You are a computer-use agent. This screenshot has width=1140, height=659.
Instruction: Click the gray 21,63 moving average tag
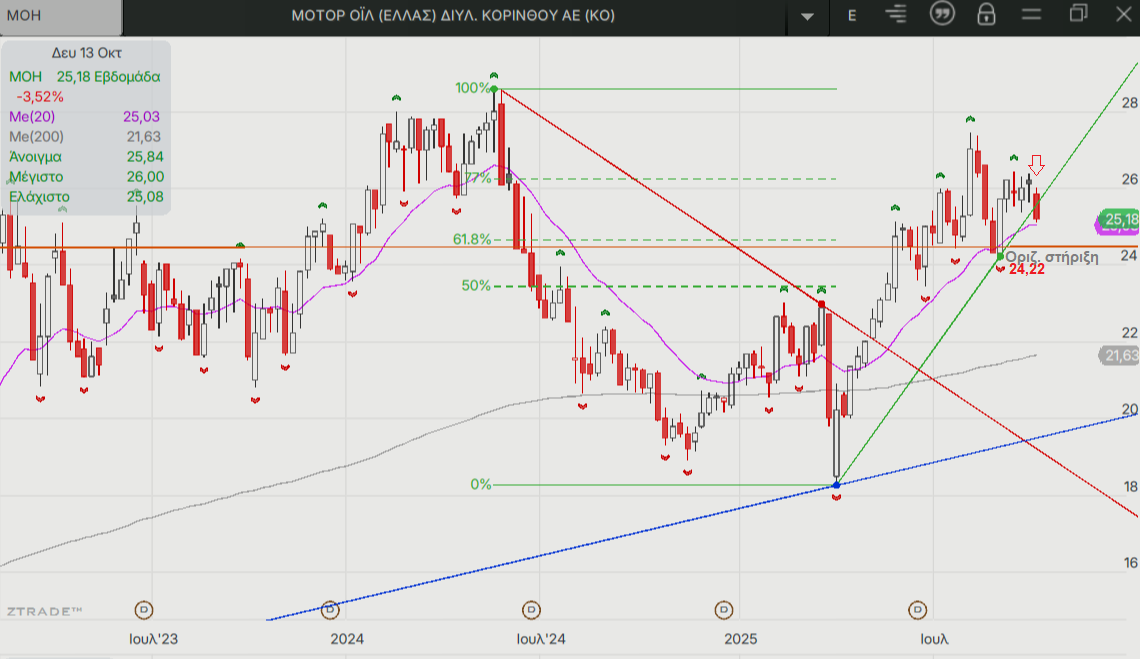pos(1119,355)
